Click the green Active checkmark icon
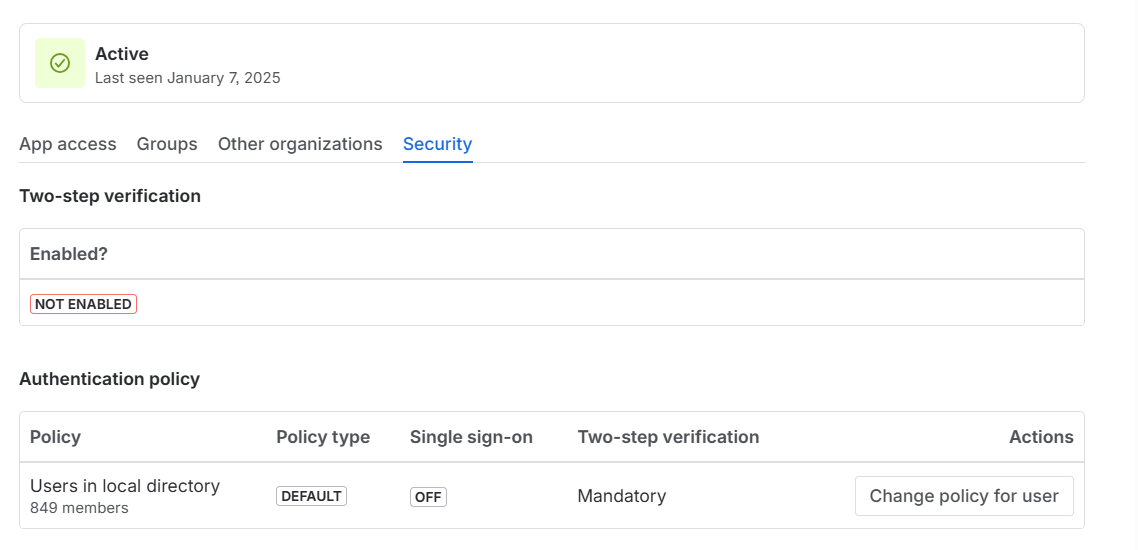The width and height of the screenshot is (1138, 550). 60,63
